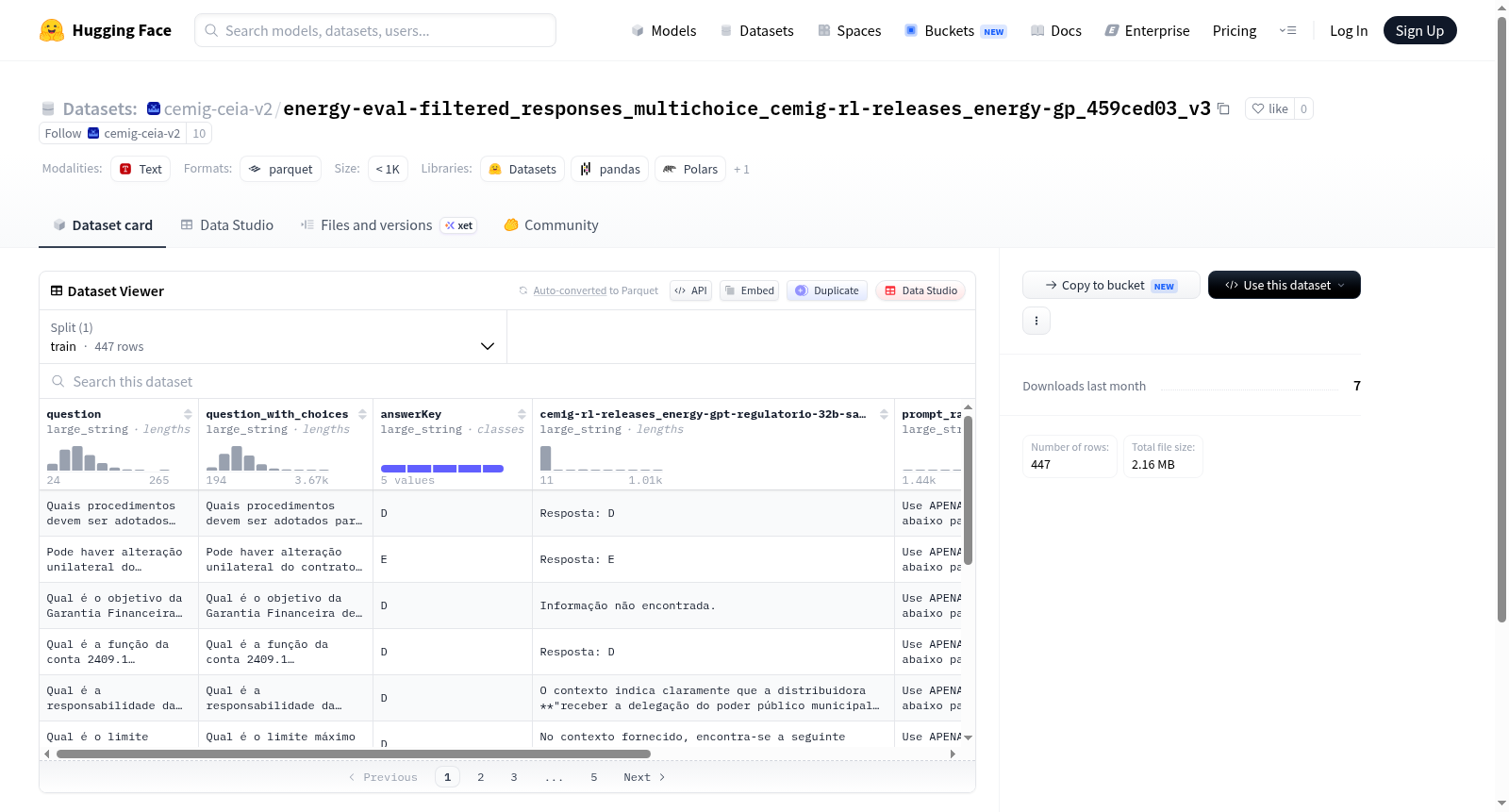Open the Pricing page
The width and height of the screenshot is (1509, 812).
pos(1234,30)
